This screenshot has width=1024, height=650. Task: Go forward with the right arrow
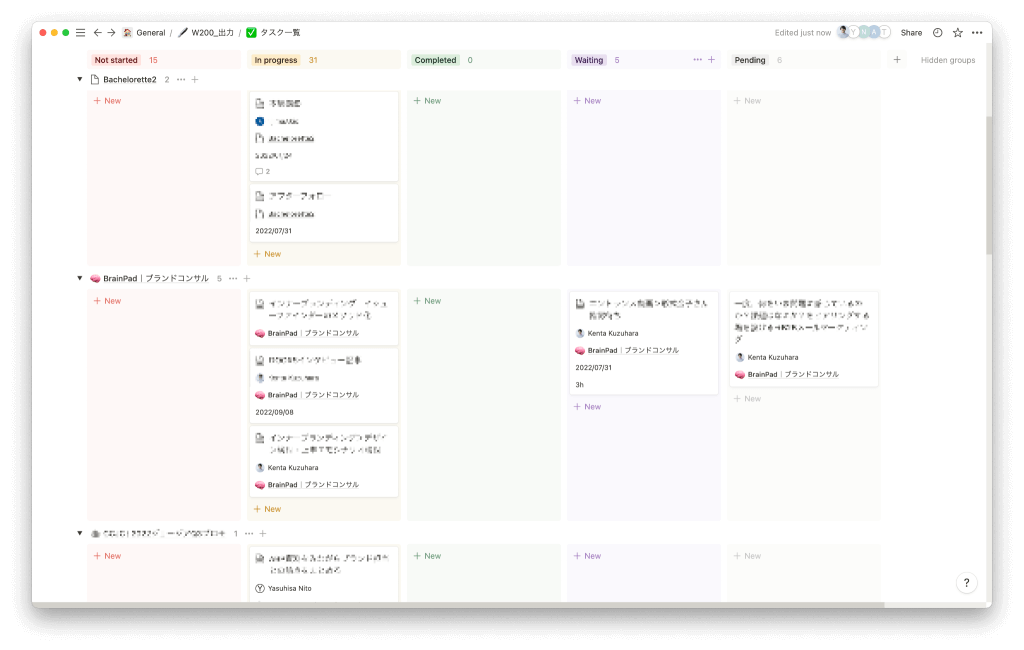(x=112, y=33)
